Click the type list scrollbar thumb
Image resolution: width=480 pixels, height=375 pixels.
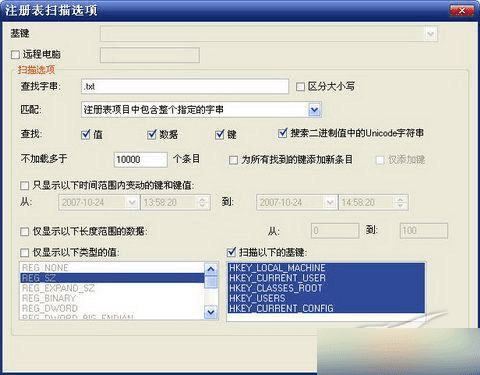(x=211, y=282)
